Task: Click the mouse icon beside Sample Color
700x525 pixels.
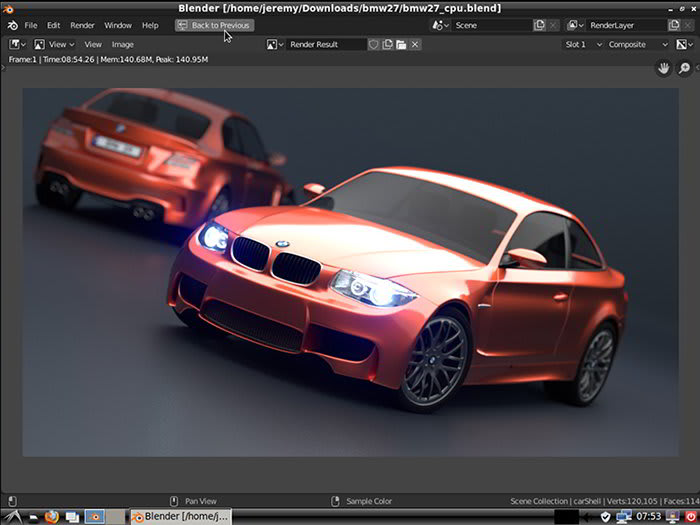Action: tap(335, 501)
